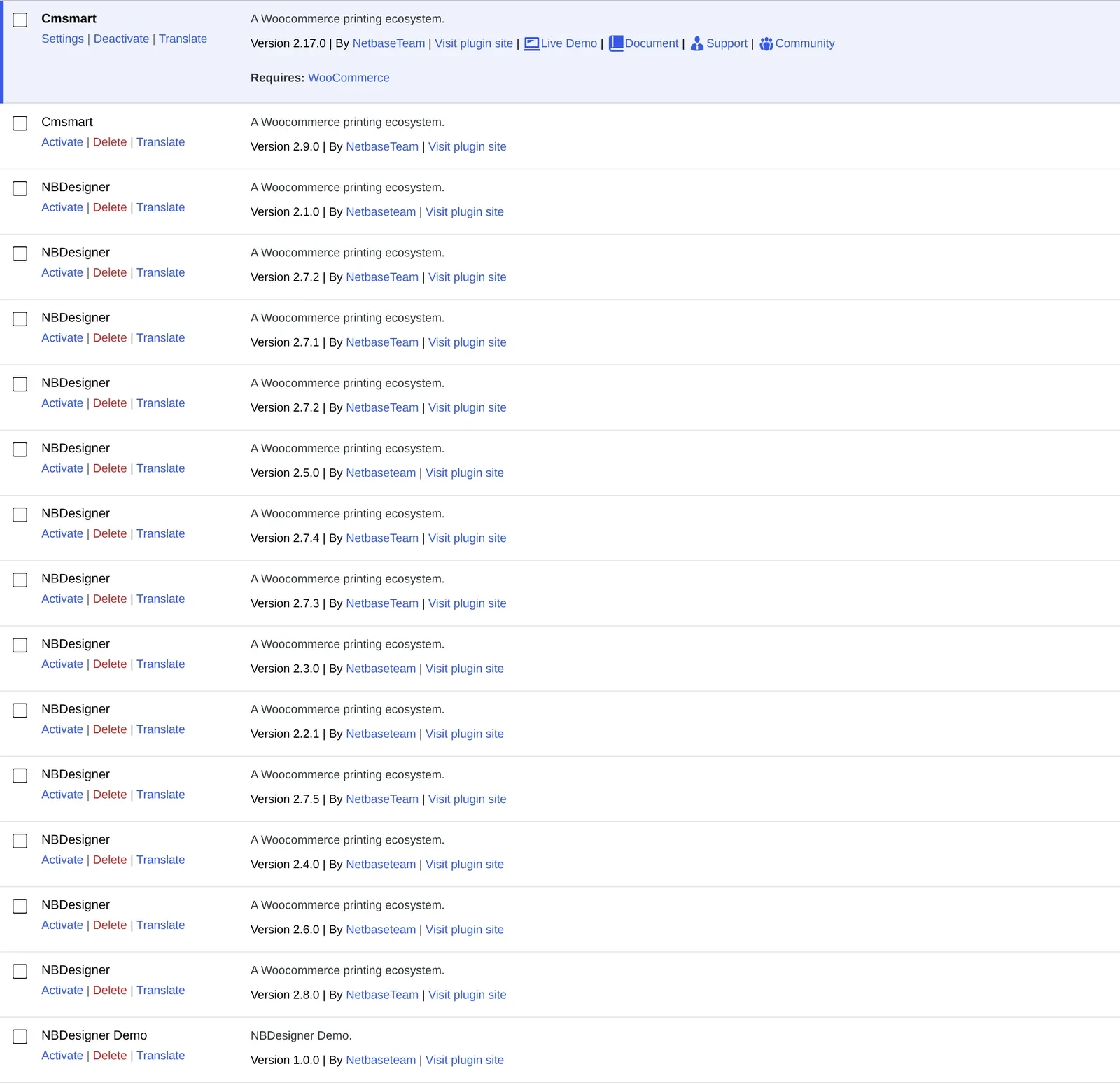This screenshot has width=1120, height=1083.
Task: Tick the NBDesigner version 2.8.0 checkbox
Action: tap(20, 972)
